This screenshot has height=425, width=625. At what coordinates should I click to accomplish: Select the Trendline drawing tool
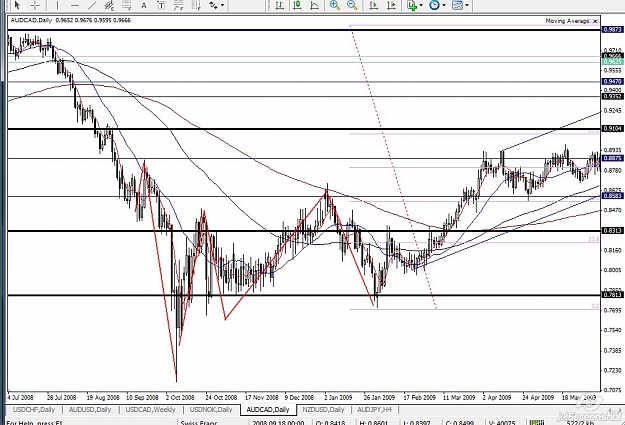click(92, 5)
